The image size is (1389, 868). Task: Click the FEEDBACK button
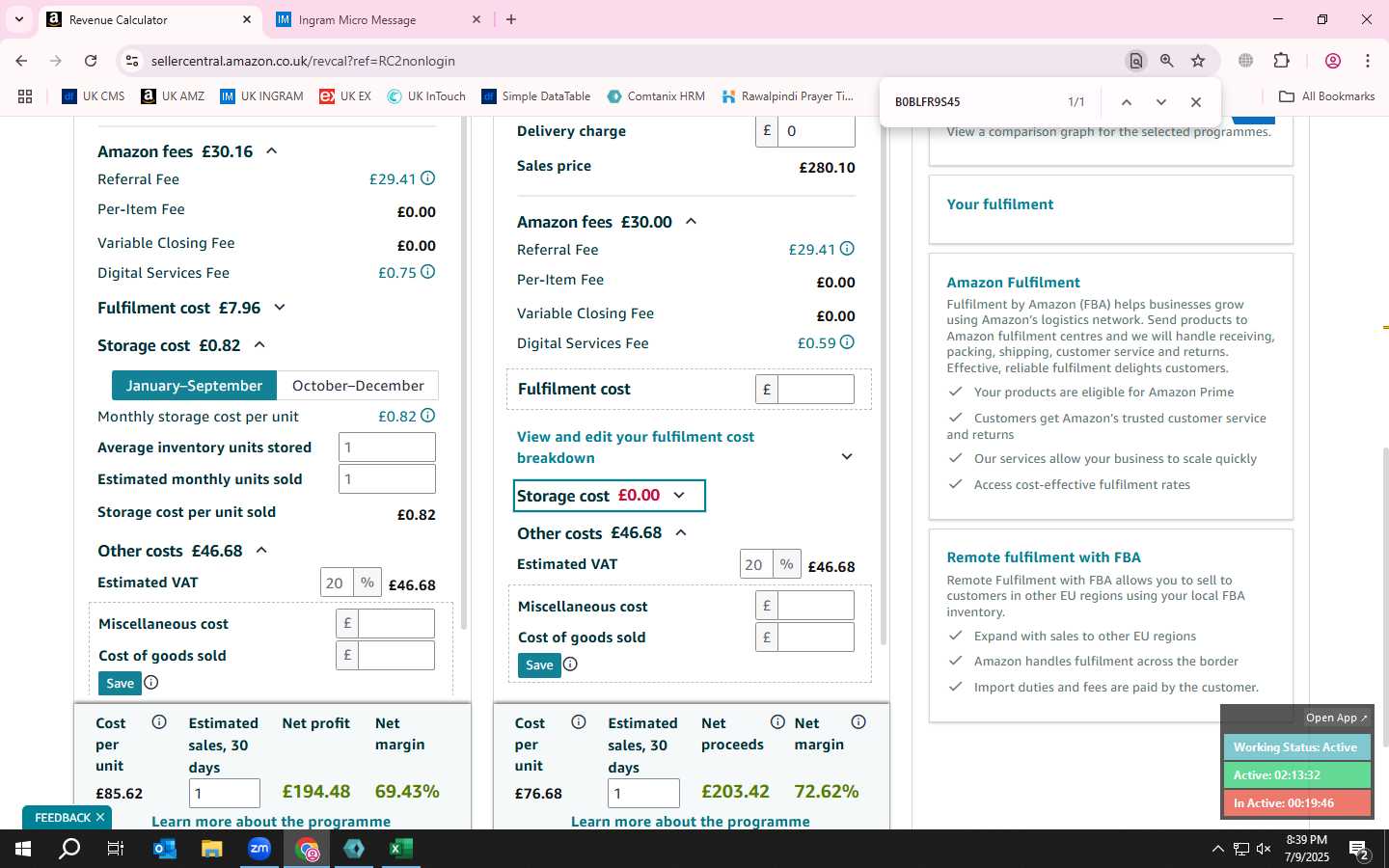pos(68,818)
